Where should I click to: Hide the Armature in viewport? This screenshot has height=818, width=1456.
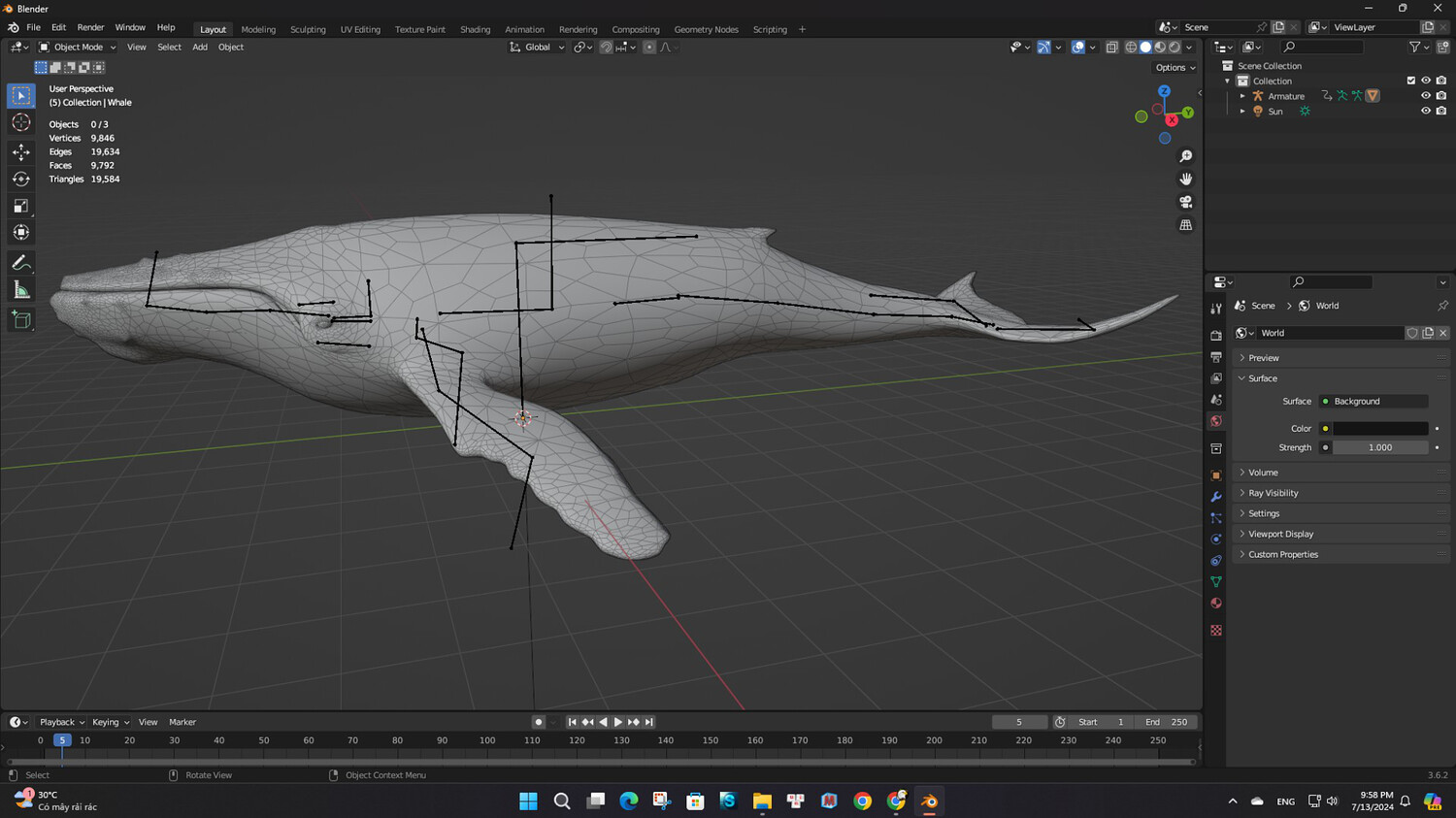1425,96
